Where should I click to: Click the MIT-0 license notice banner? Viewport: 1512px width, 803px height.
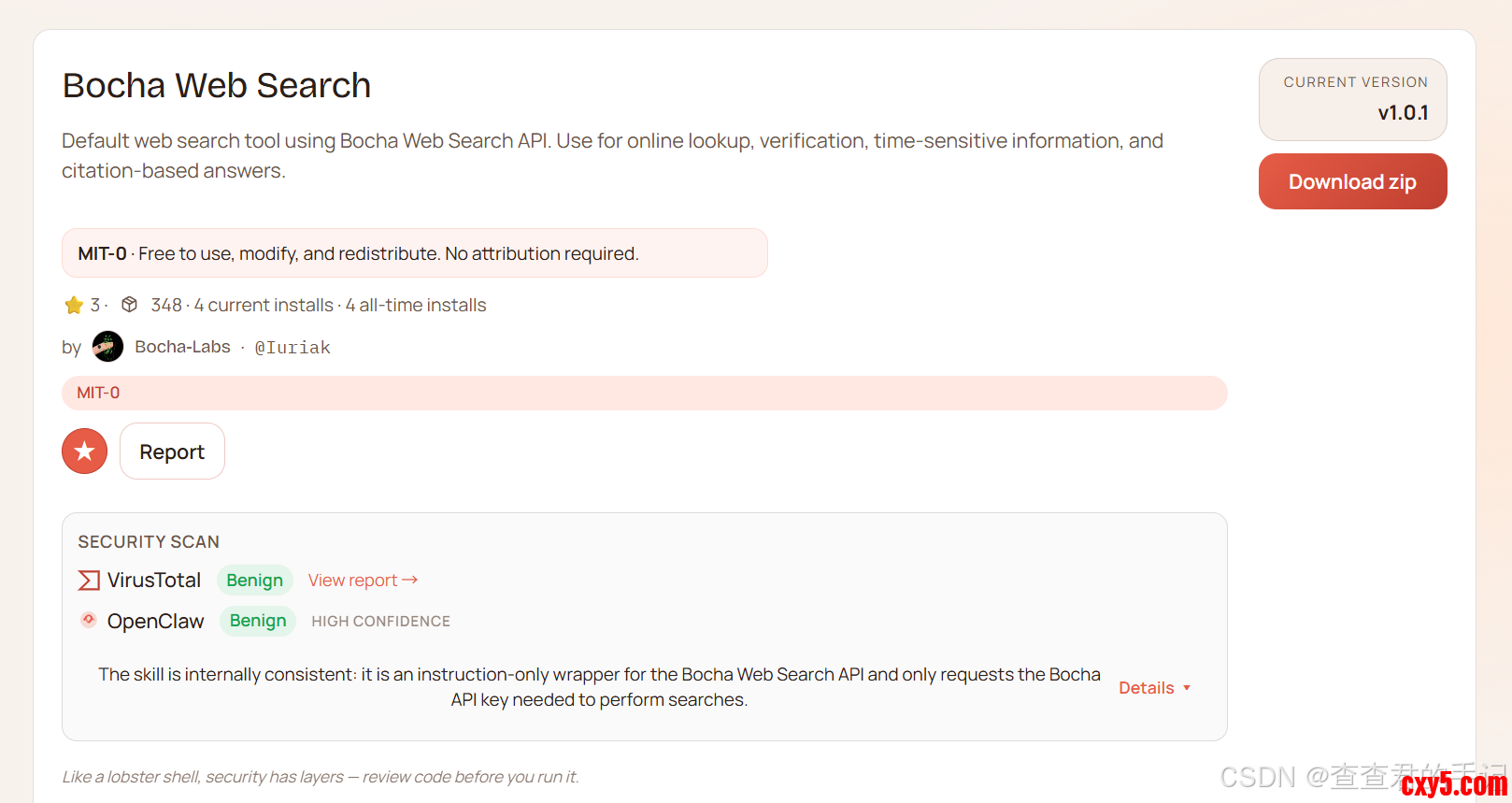(x=415, y=253)
